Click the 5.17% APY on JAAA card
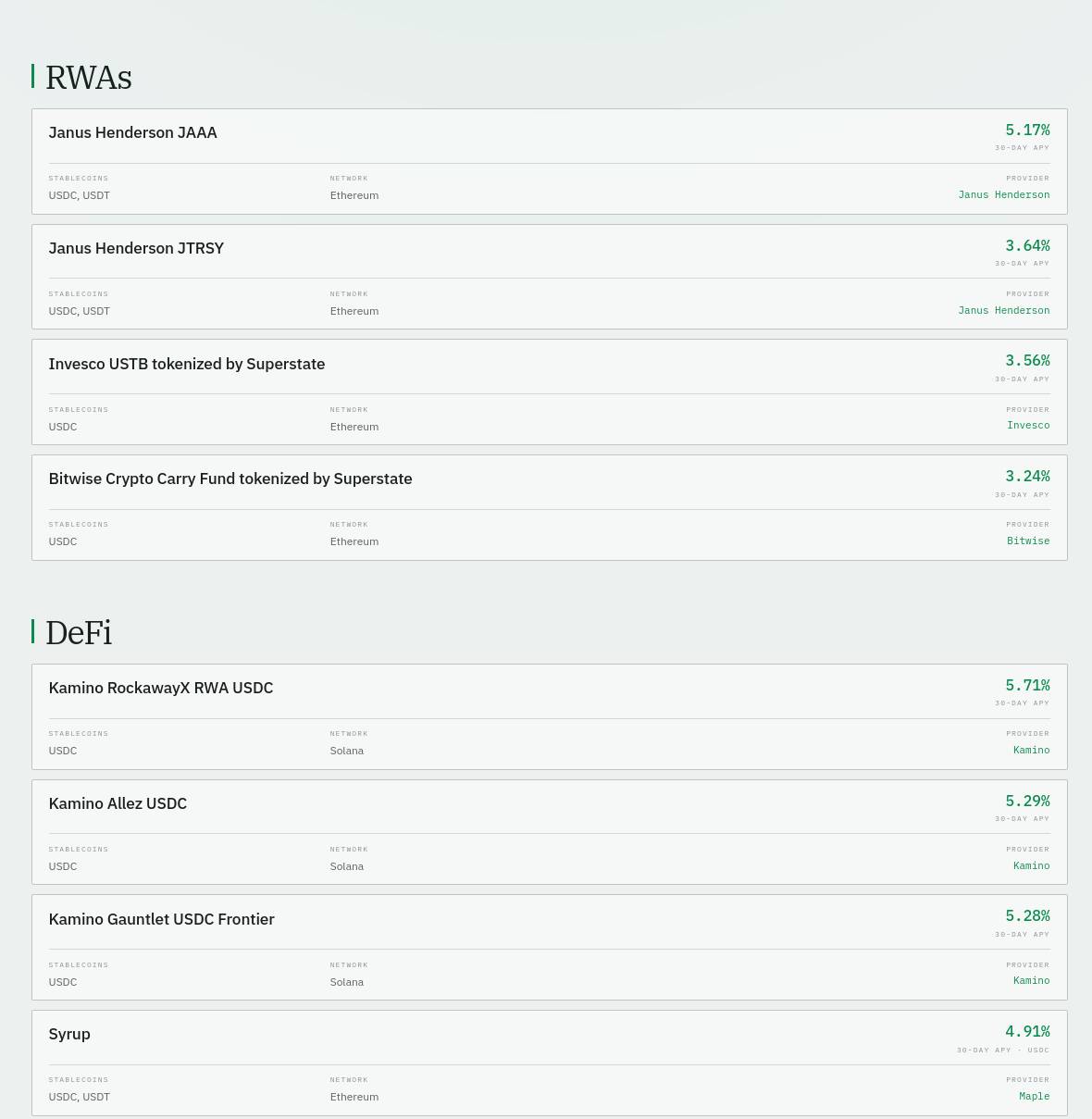This screenshot has height=1119, width=1092. tap(1027, 130)
